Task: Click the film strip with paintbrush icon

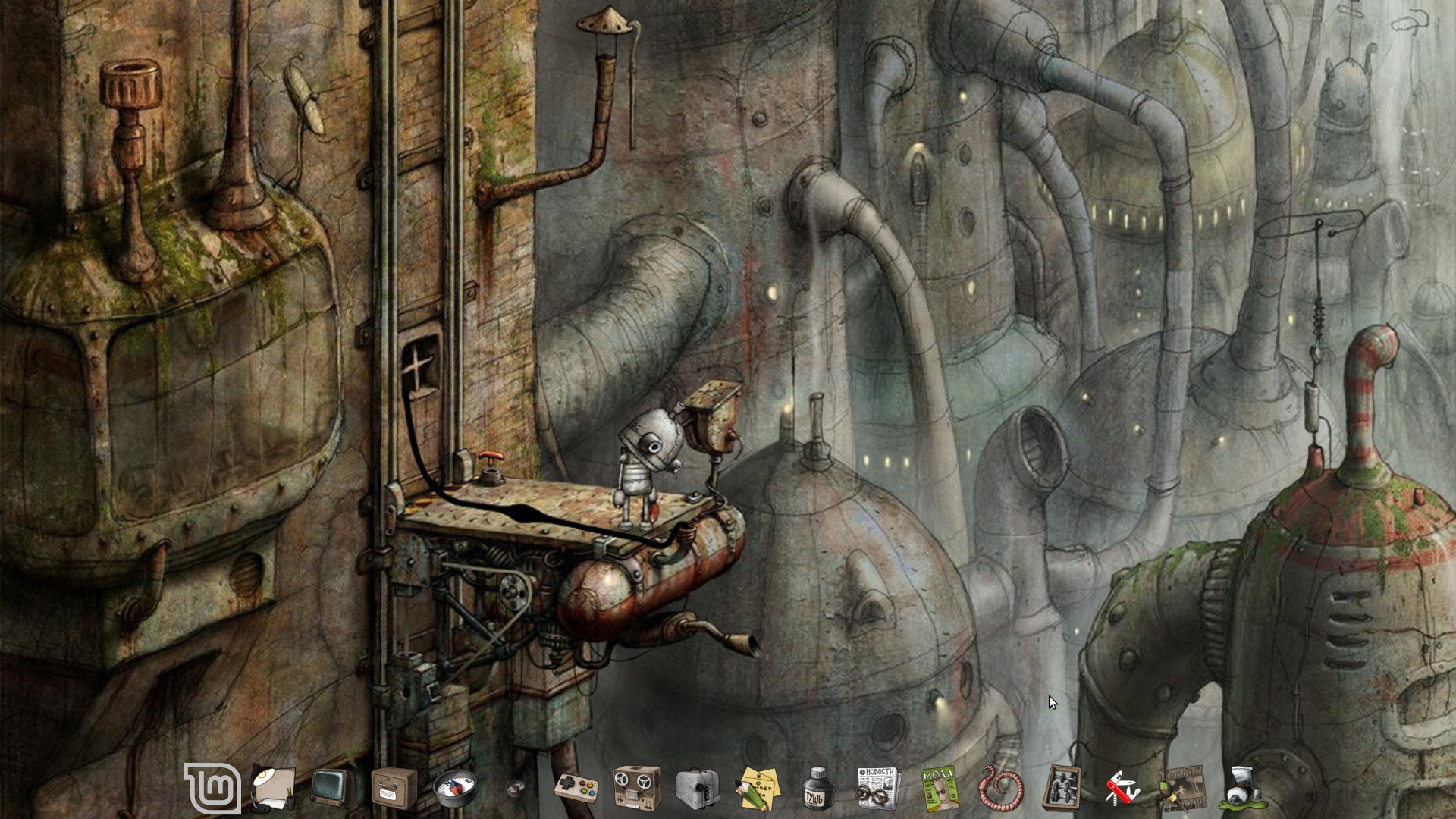Action: pyautogui.click(x=1181, y=789)
